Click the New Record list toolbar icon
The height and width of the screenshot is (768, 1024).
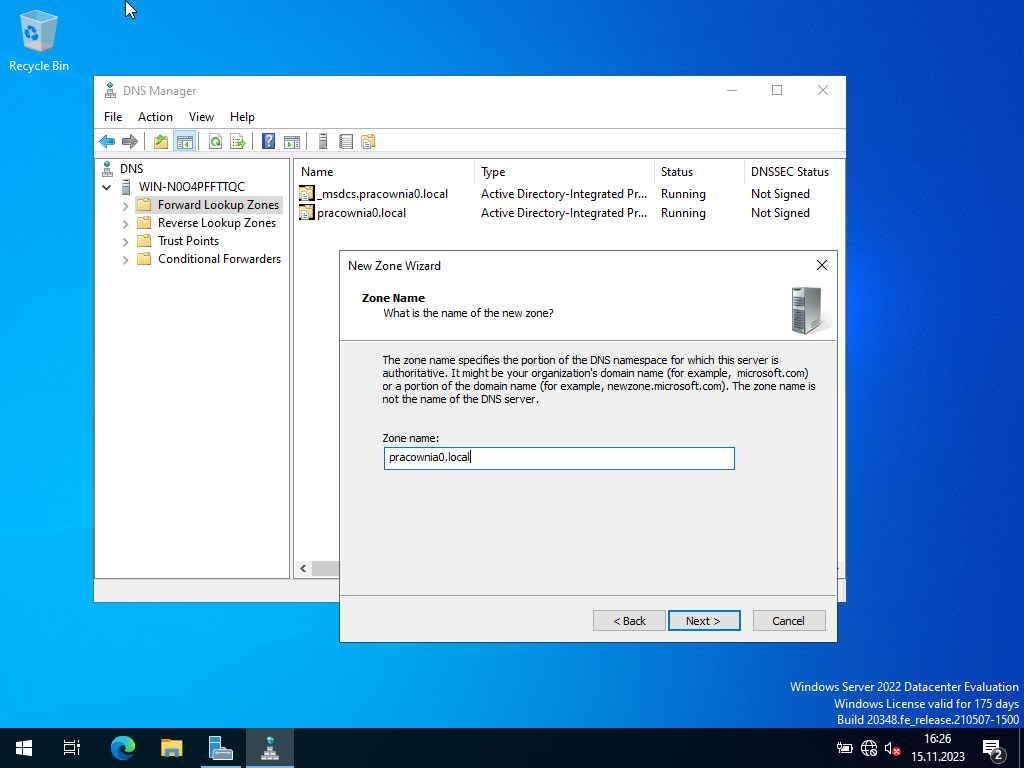(x=346, y=141)
